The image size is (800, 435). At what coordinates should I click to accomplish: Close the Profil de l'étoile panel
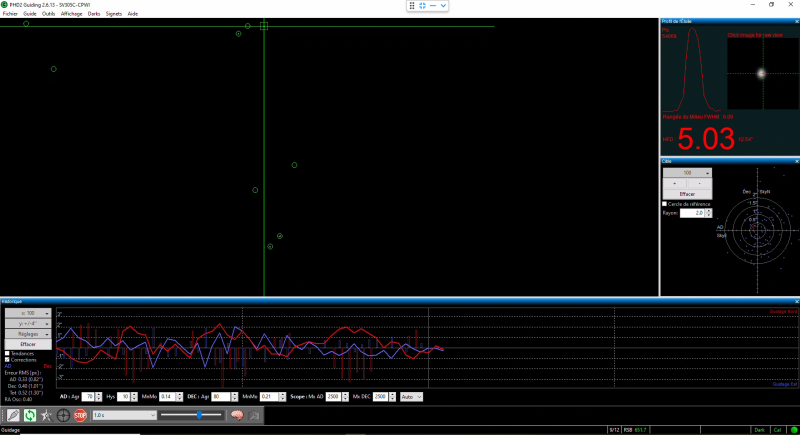point(796,21)
